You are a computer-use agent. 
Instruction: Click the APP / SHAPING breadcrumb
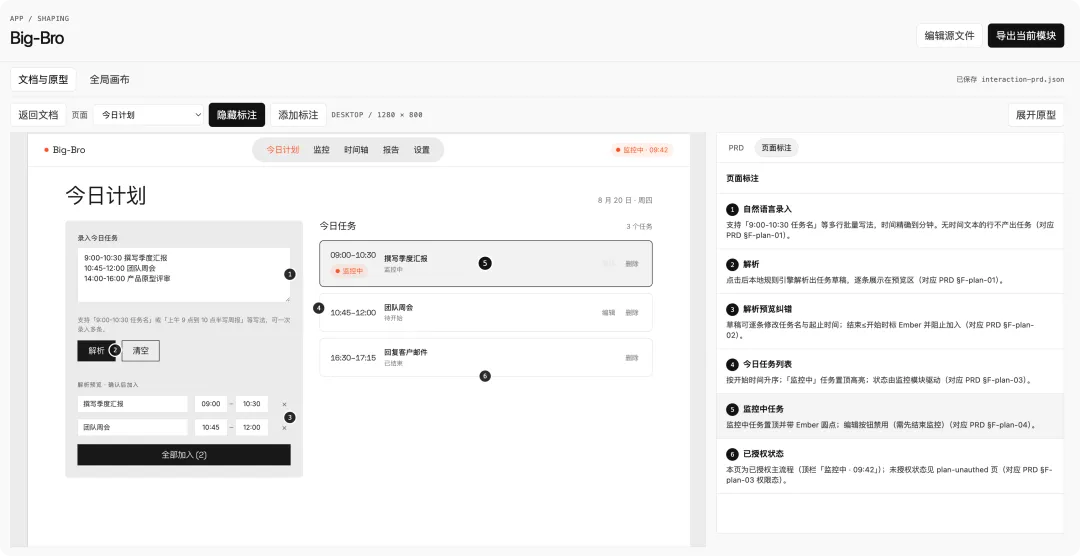pyautogui.click(x=39, y=19)
